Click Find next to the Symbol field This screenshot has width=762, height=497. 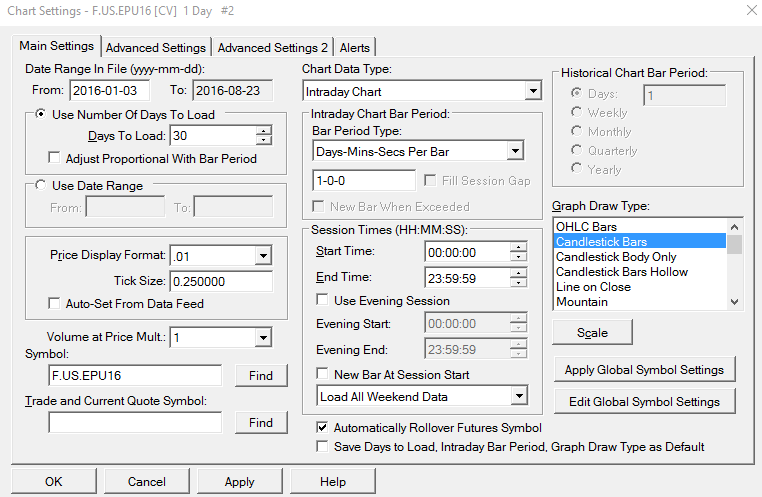261,376
